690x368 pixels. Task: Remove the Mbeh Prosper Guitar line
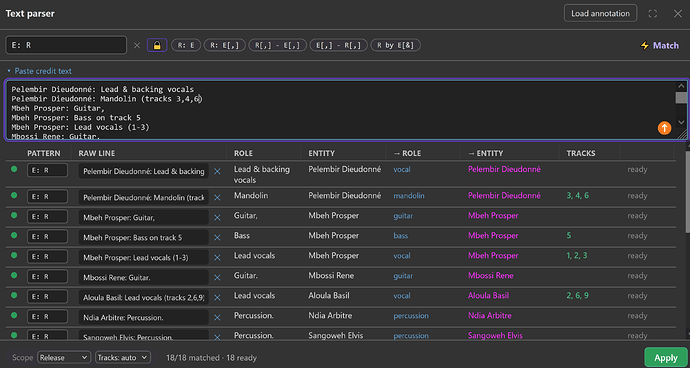pos(217,217)
